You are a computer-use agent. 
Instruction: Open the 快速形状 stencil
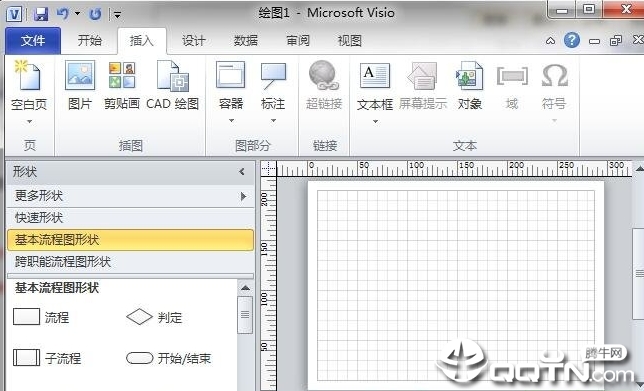click(131, 218)
